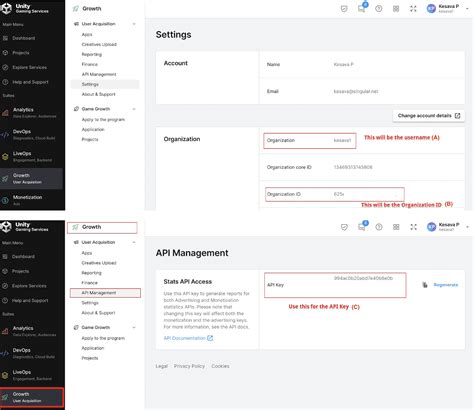This screenshot has height=410, width=474.
Task: Open Help and Support in the Settings page sidebar
Action: (26, 82)
